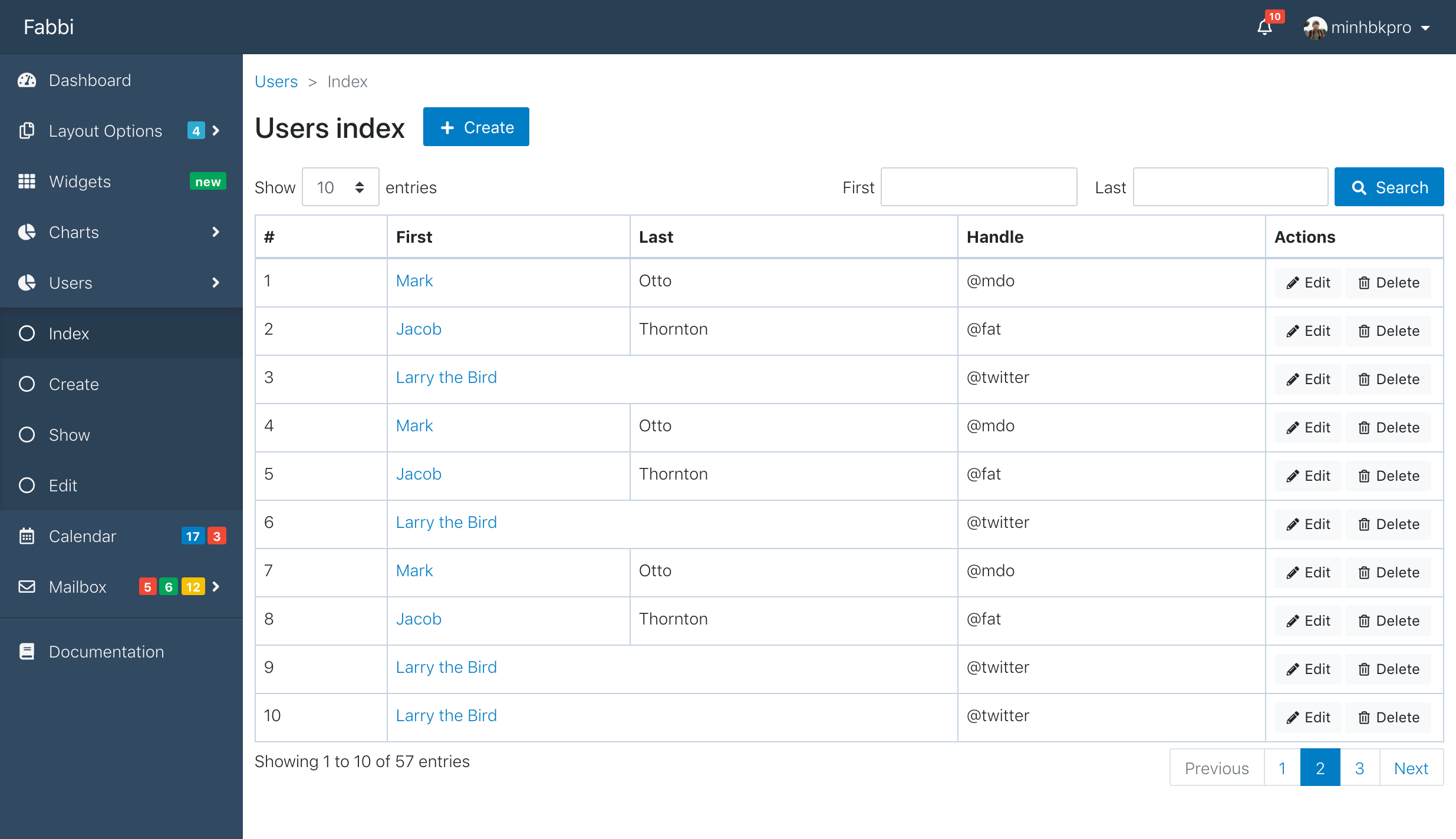
Task: Click the notification bell icon
Action: click(x=1264, y=27)
